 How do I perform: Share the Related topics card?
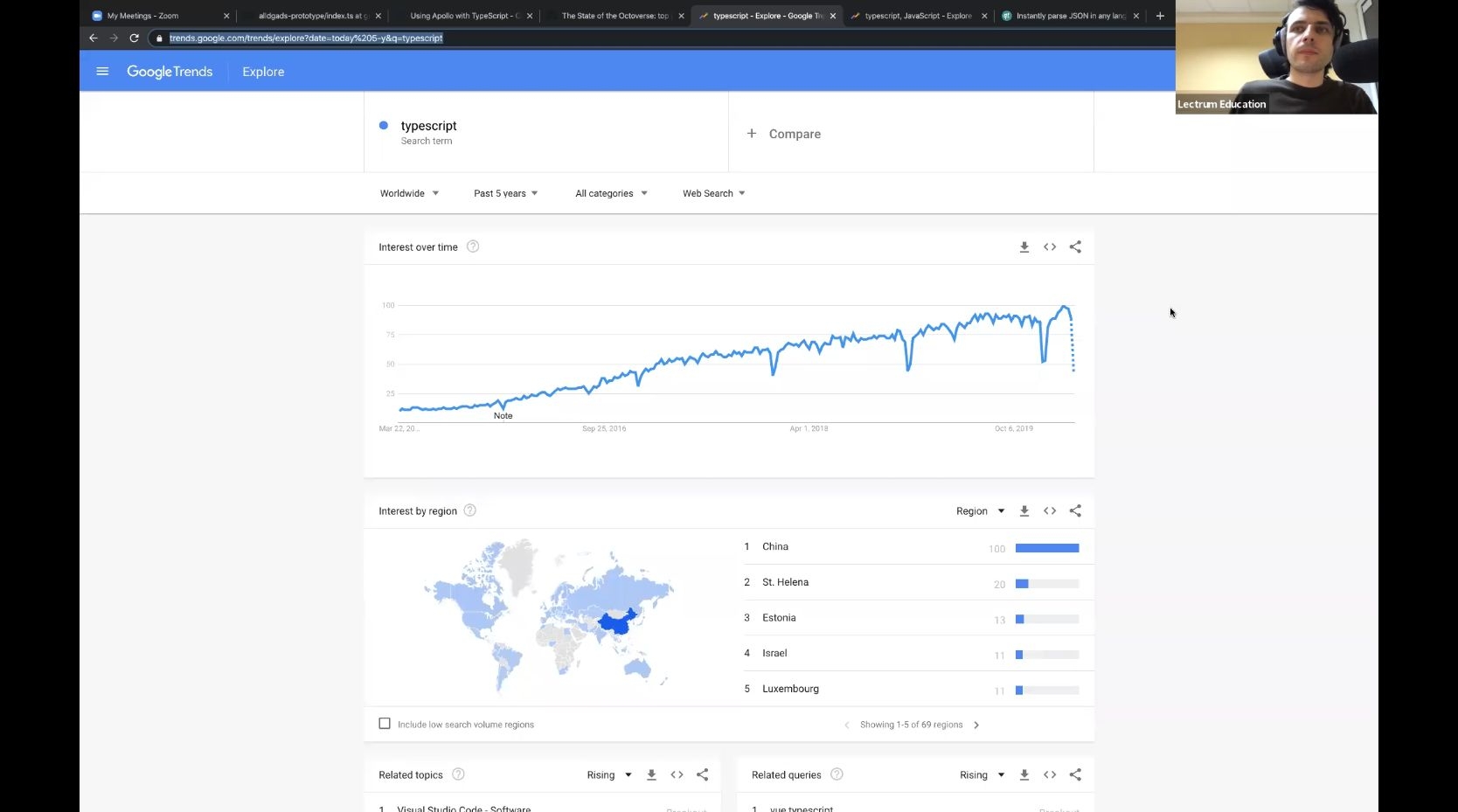pos(702,775)
